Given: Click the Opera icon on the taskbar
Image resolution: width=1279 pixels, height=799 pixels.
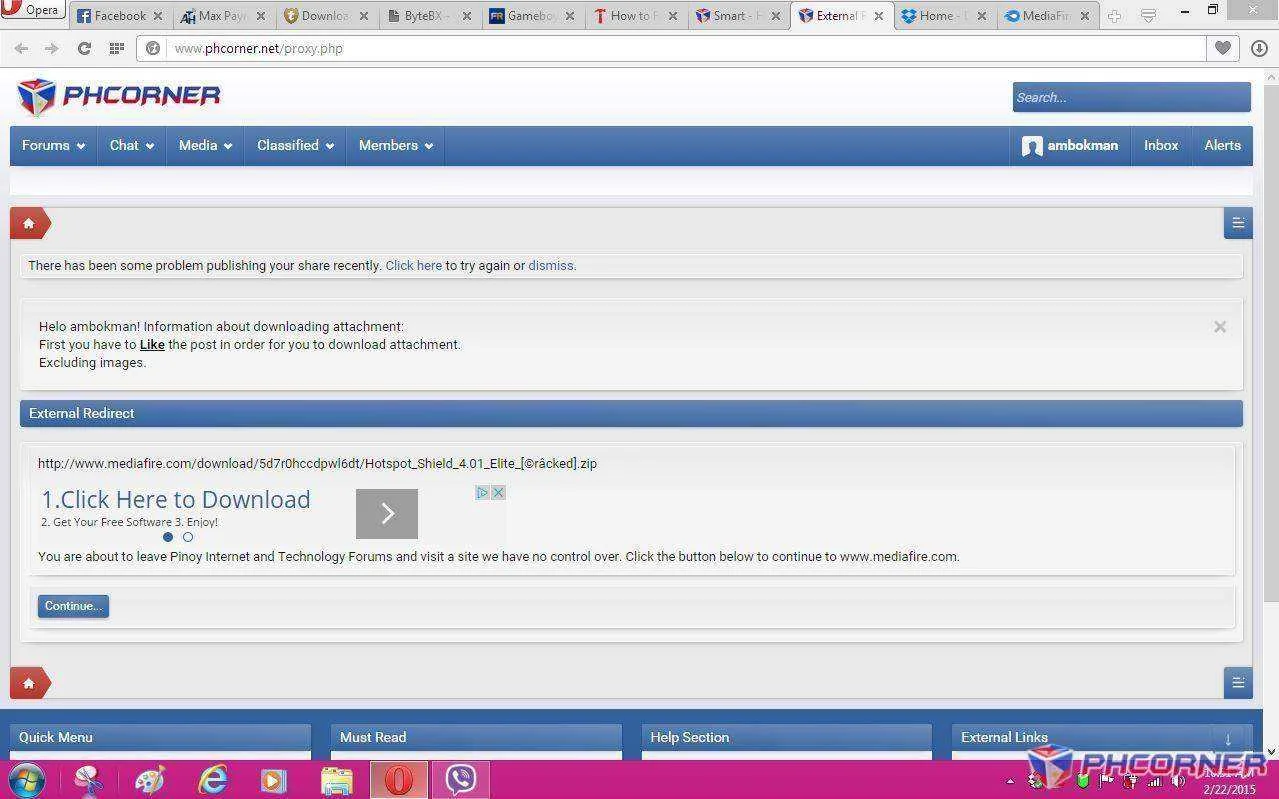Looking at the screenshot, I should coord(399,780).
